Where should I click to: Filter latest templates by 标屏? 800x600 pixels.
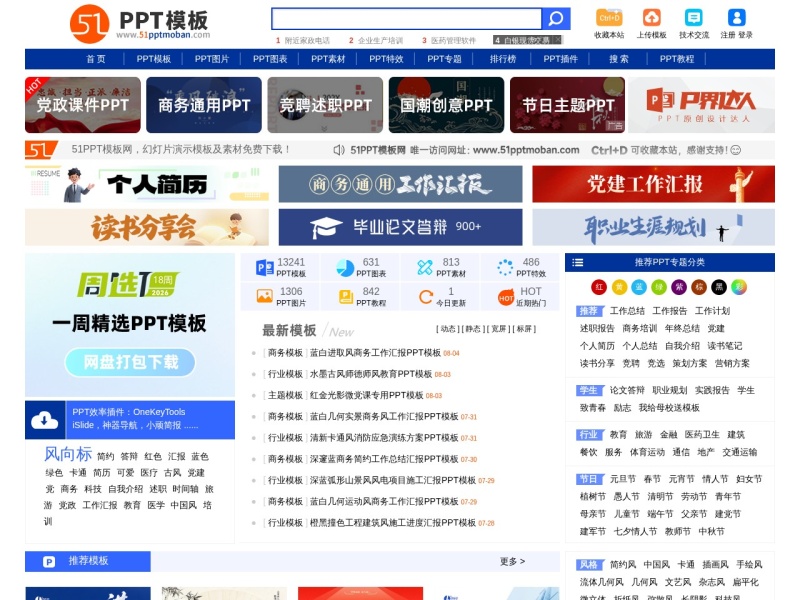524,329
